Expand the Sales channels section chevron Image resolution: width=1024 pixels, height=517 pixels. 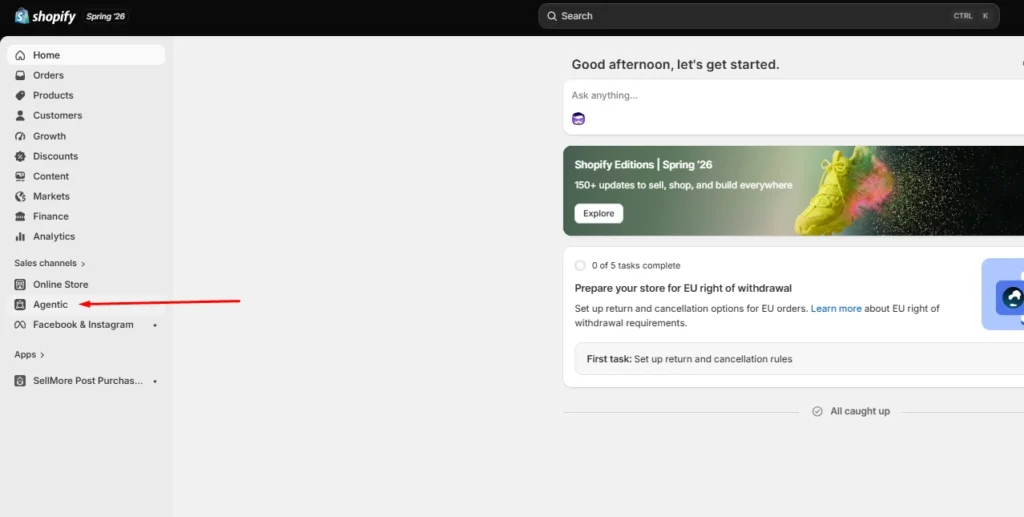coord(83,264)
